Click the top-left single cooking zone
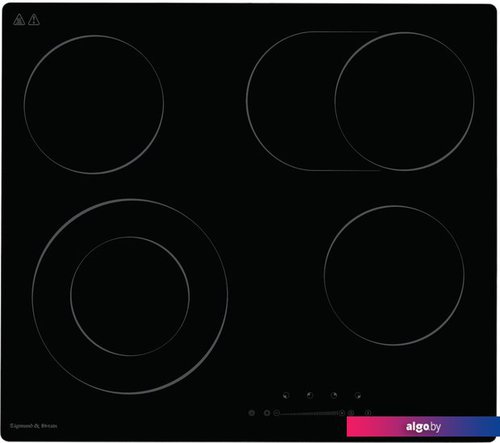Image resolution: width=500 pixels, height=443 pixels. pos(94,104)
